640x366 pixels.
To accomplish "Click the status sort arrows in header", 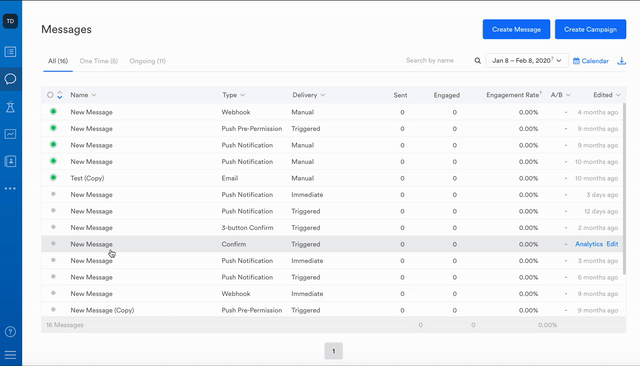I will 60,95.
